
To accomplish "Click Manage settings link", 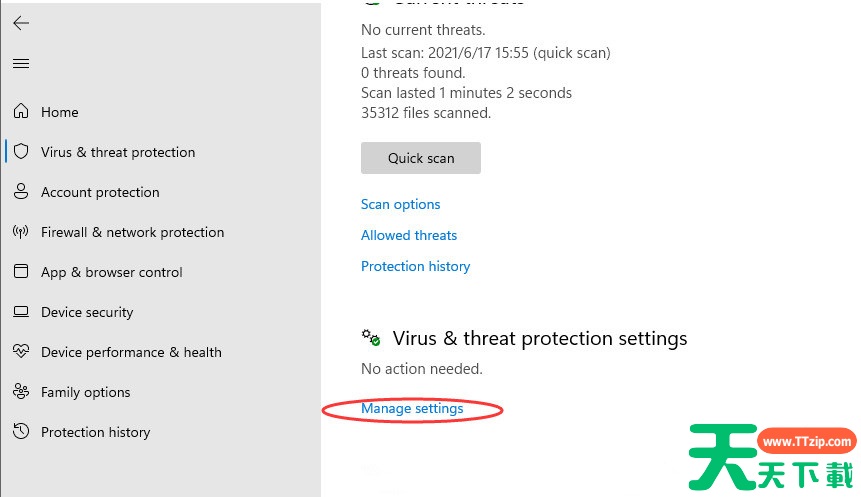I will (412, 409).
